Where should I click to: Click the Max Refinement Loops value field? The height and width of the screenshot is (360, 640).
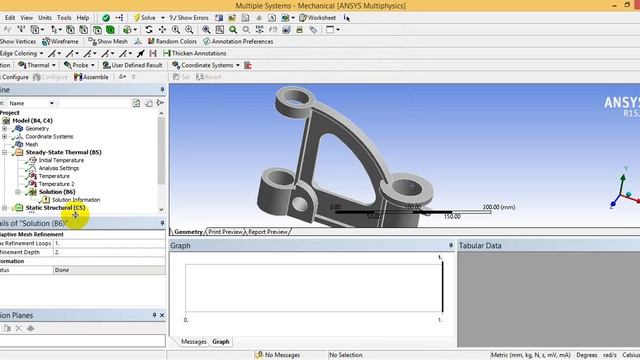click(109, 243)
